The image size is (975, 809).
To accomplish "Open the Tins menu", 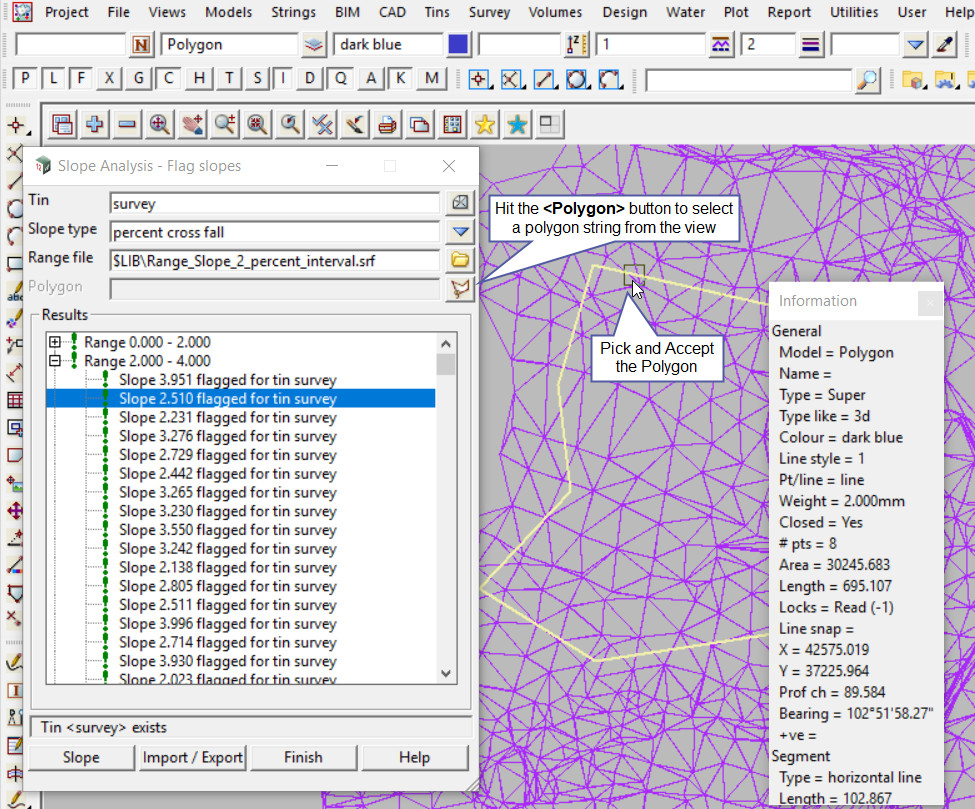I will pyautogui.click(x=436, y=12).
